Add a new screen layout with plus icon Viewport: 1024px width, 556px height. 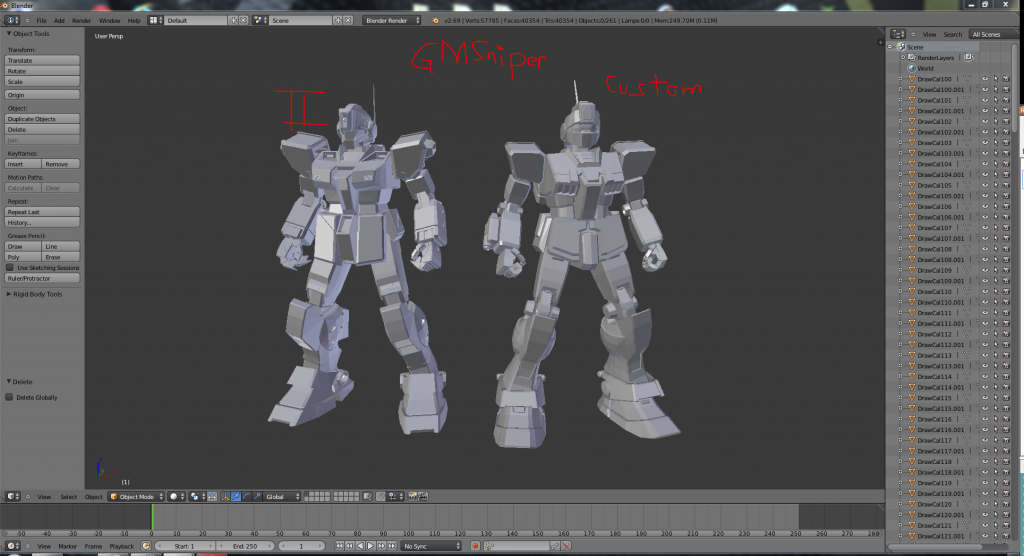[233, 20]
